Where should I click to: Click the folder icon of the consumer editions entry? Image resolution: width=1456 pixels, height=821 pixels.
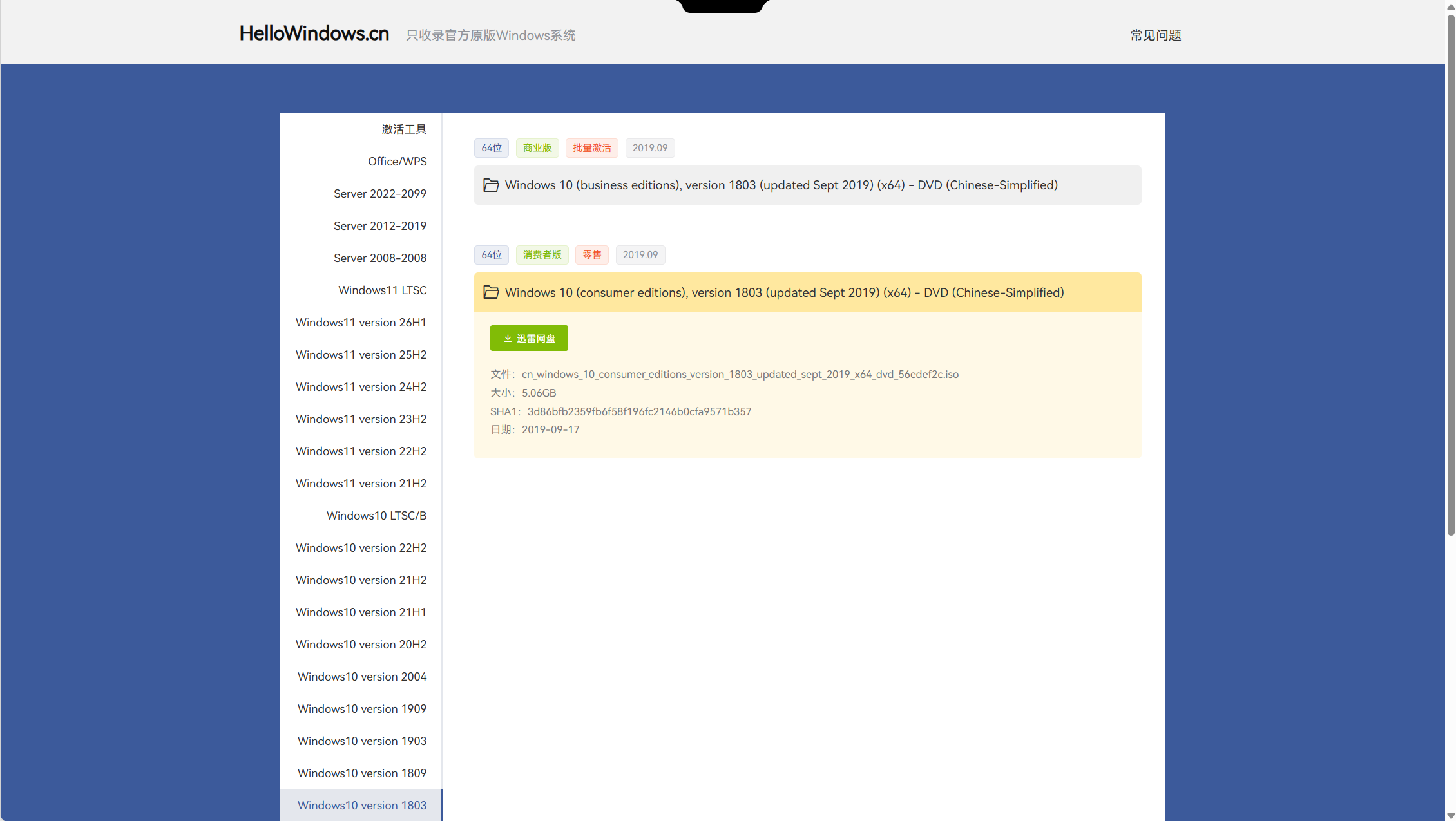pyautogui.click(x=491, y=292)
